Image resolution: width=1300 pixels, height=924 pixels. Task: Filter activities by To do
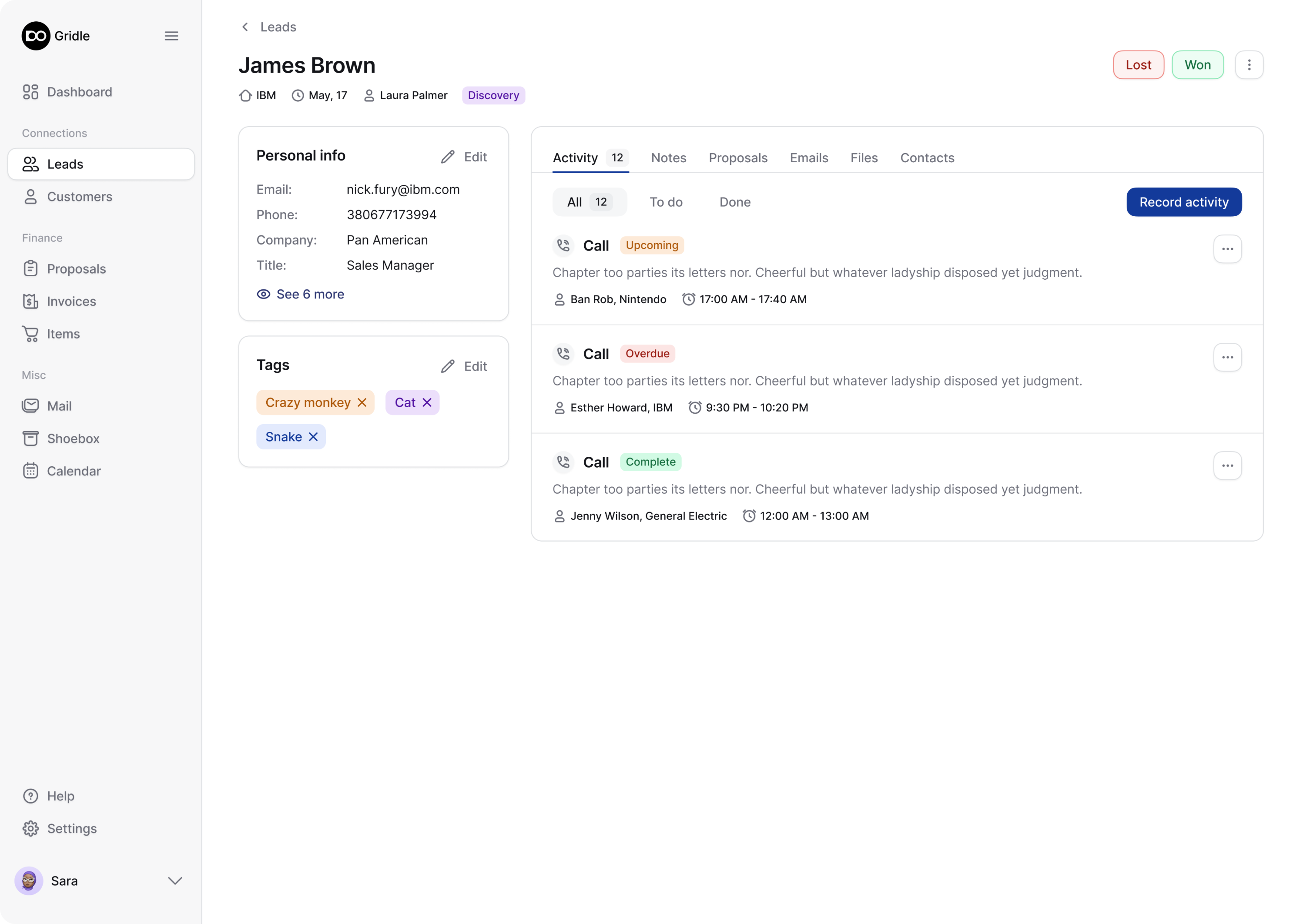666,202
